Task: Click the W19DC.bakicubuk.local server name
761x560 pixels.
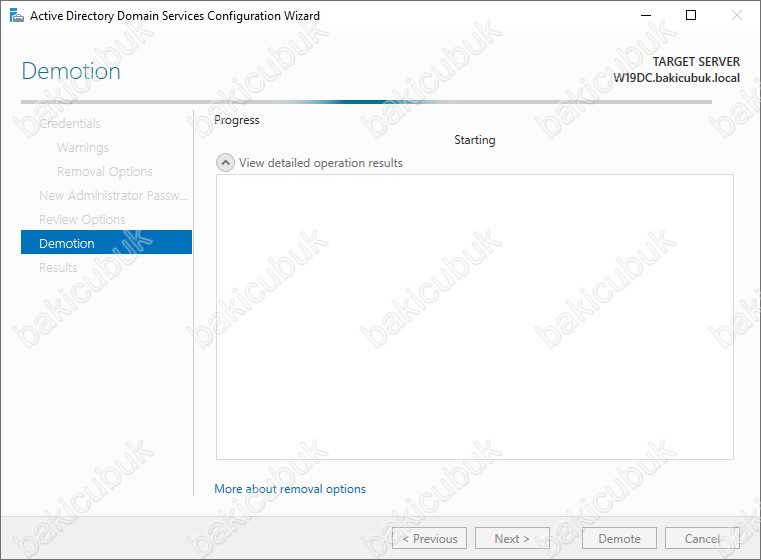Action: tap(677, 78)
